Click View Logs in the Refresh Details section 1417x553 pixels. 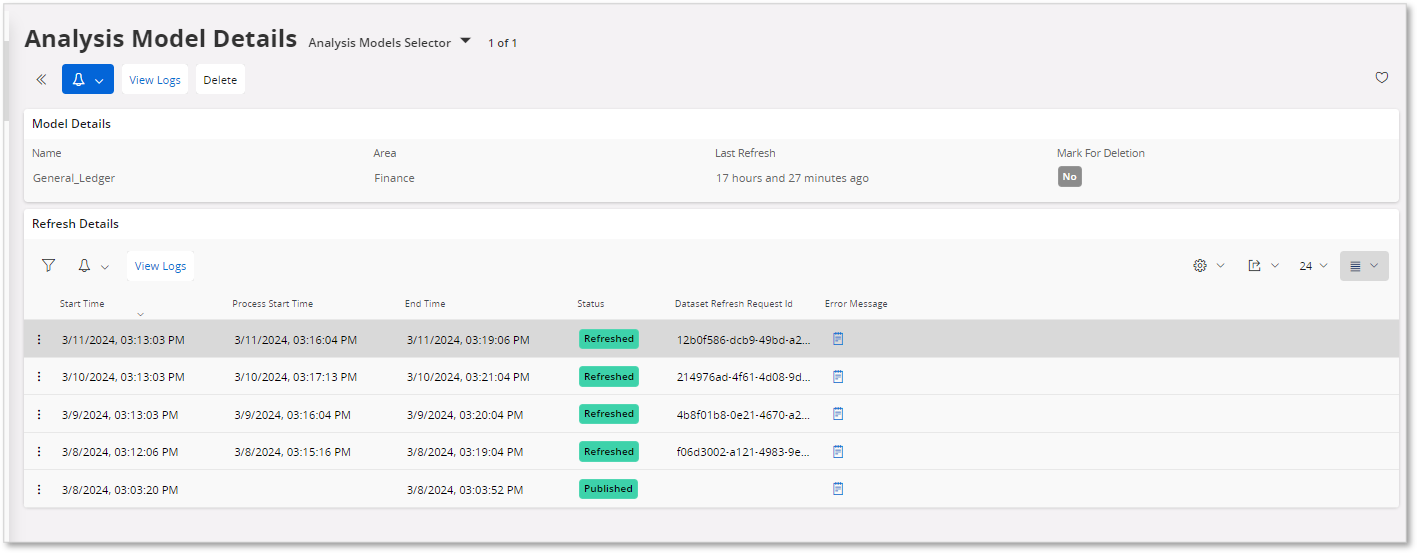pos(160,266)
